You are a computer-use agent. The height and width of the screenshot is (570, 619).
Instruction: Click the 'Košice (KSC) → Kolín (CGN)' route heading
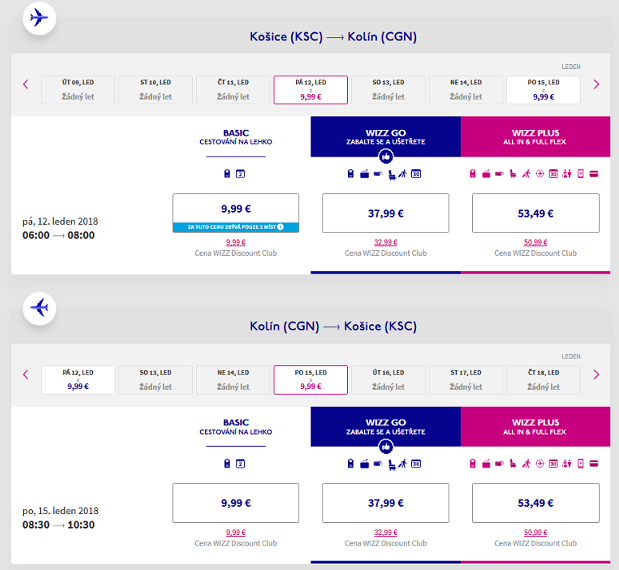tap(333, 37)
